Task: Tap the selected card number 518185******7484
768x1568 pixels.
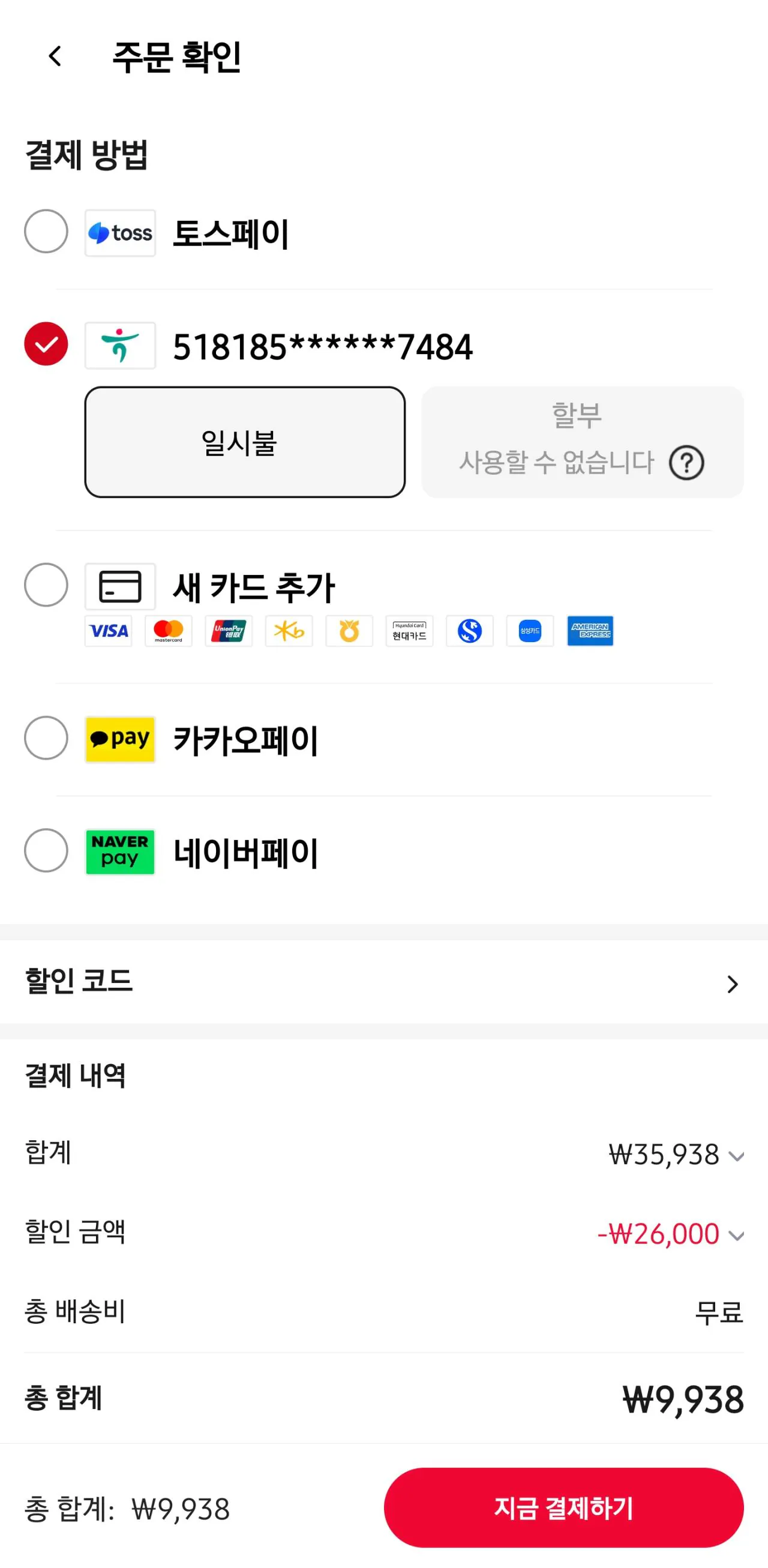Action: 323,347
